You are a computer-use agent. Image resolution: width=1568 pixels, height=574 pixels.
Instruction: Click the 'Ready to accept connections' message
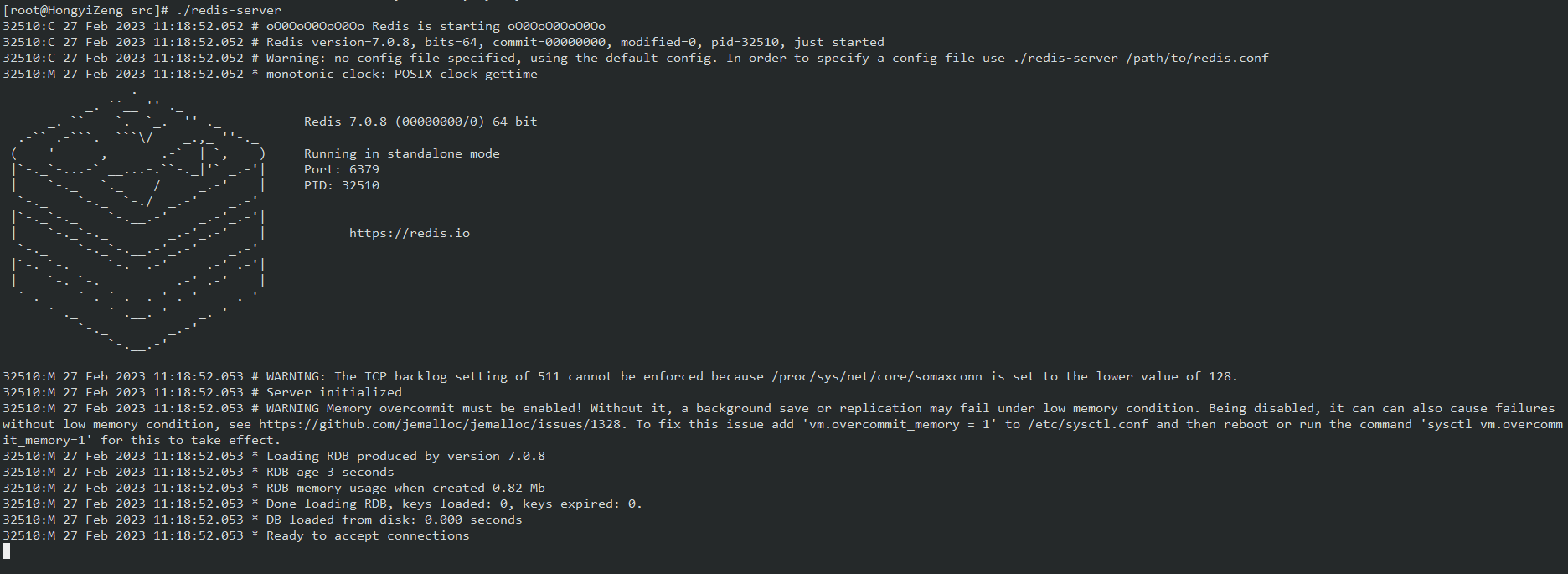click(367, 535)
